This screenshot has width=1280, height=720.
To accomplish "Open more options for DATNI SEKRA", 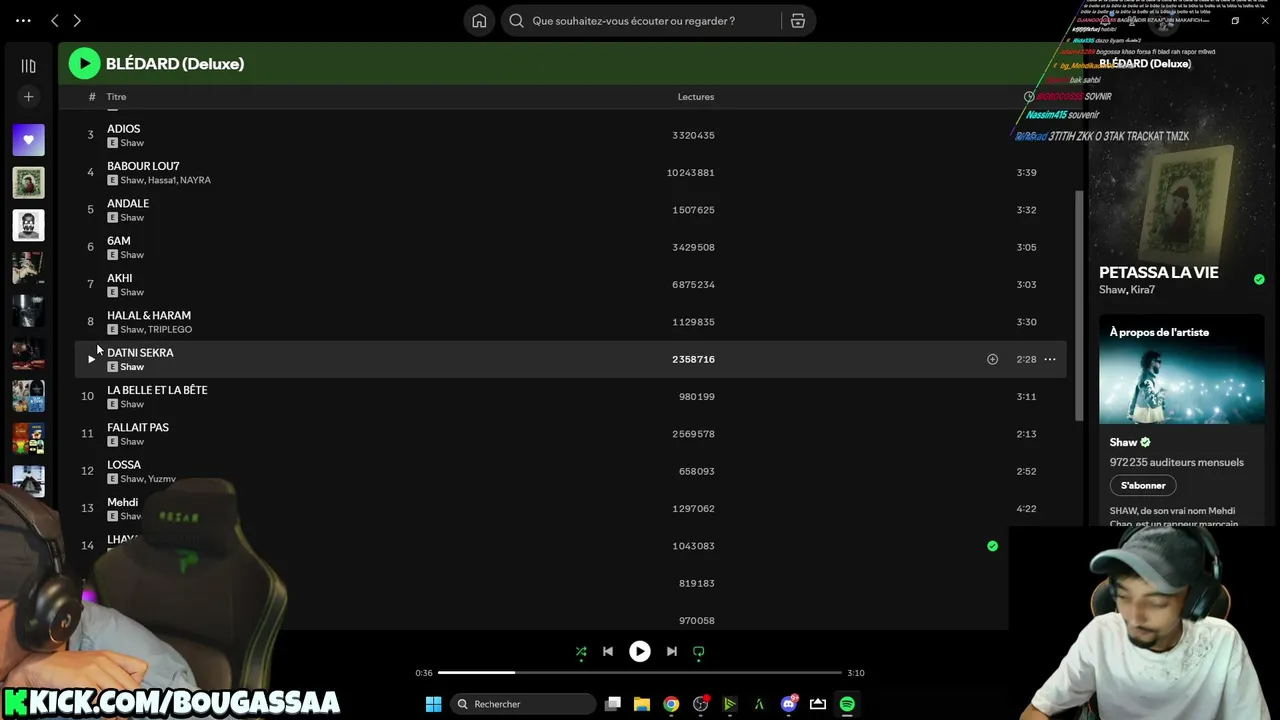I will [x=1050, y=359].
